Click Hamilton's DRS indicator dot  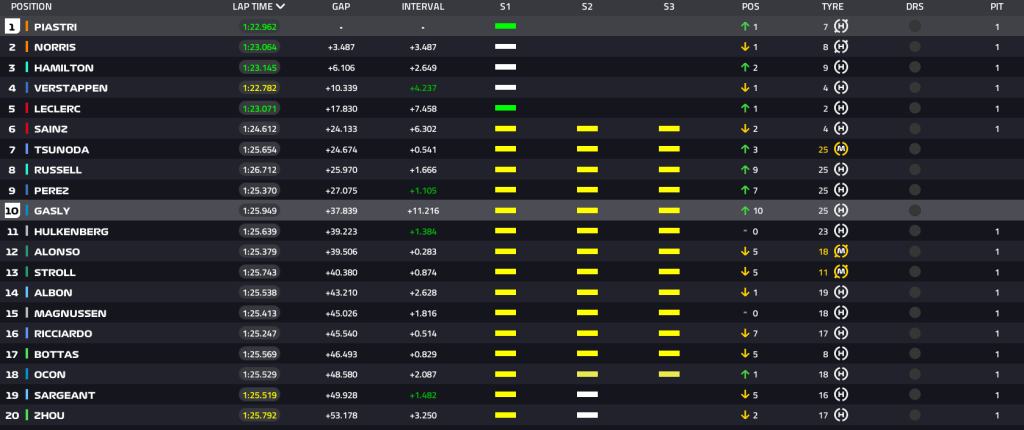(915, 67)
